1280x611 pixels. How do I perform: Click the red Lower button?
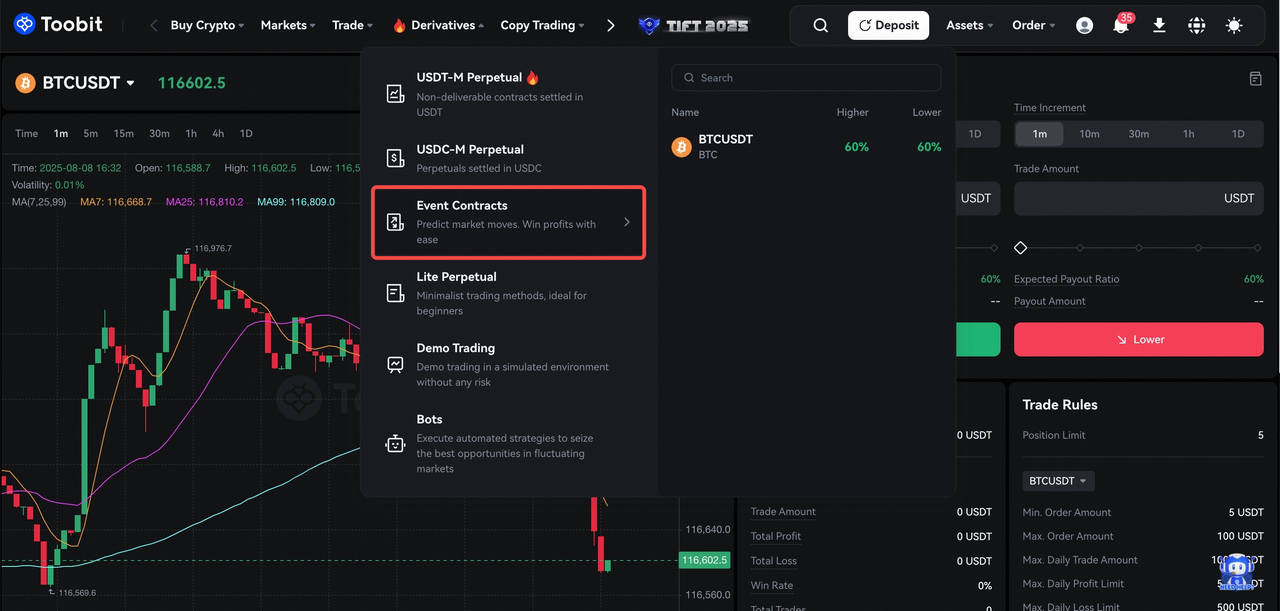pos(1139,339)
